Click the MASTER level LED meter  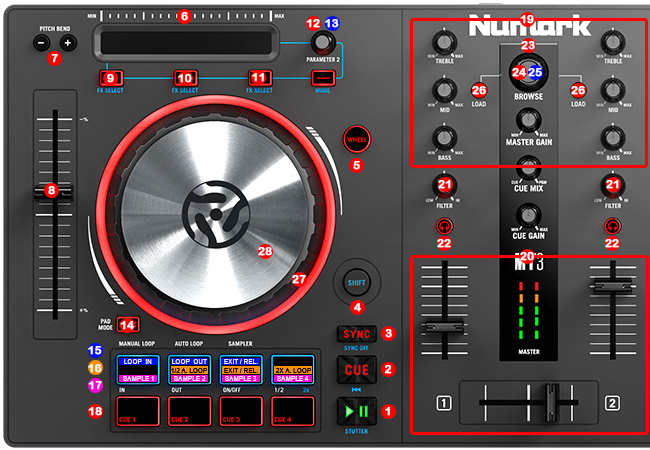tap(529, 310)
